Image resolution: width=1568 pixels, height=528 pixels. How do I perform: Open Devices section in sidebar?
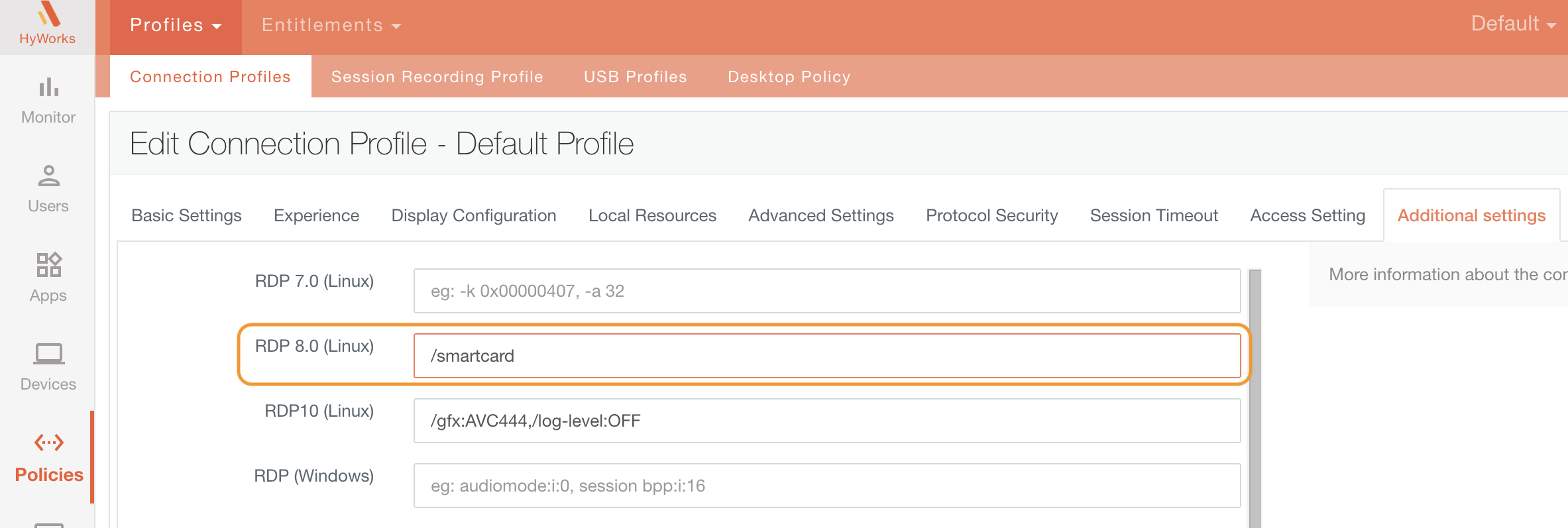tap(48, 366)
